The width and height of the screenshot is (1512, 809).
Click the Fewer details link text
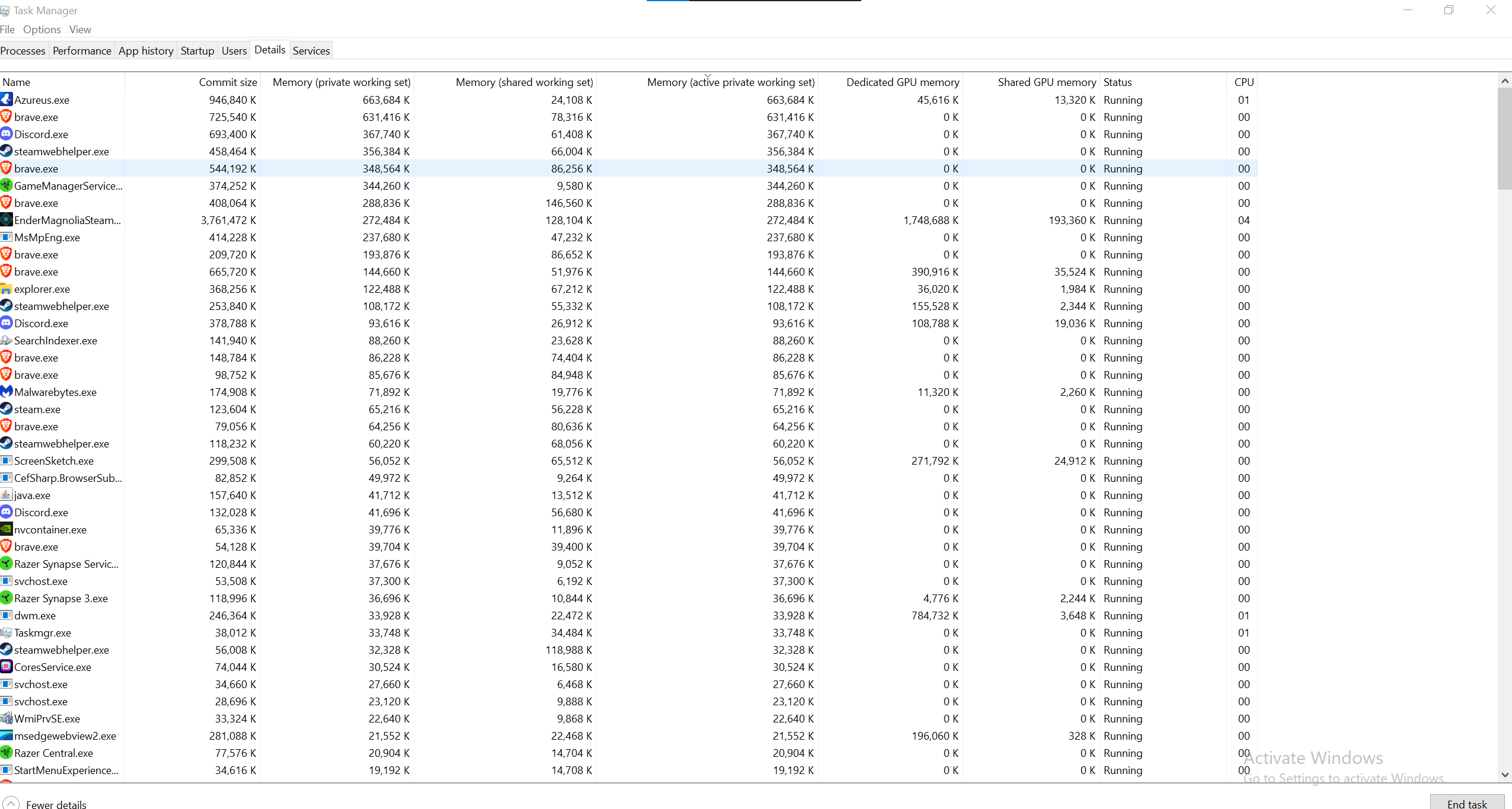click(x=56, y=804)
